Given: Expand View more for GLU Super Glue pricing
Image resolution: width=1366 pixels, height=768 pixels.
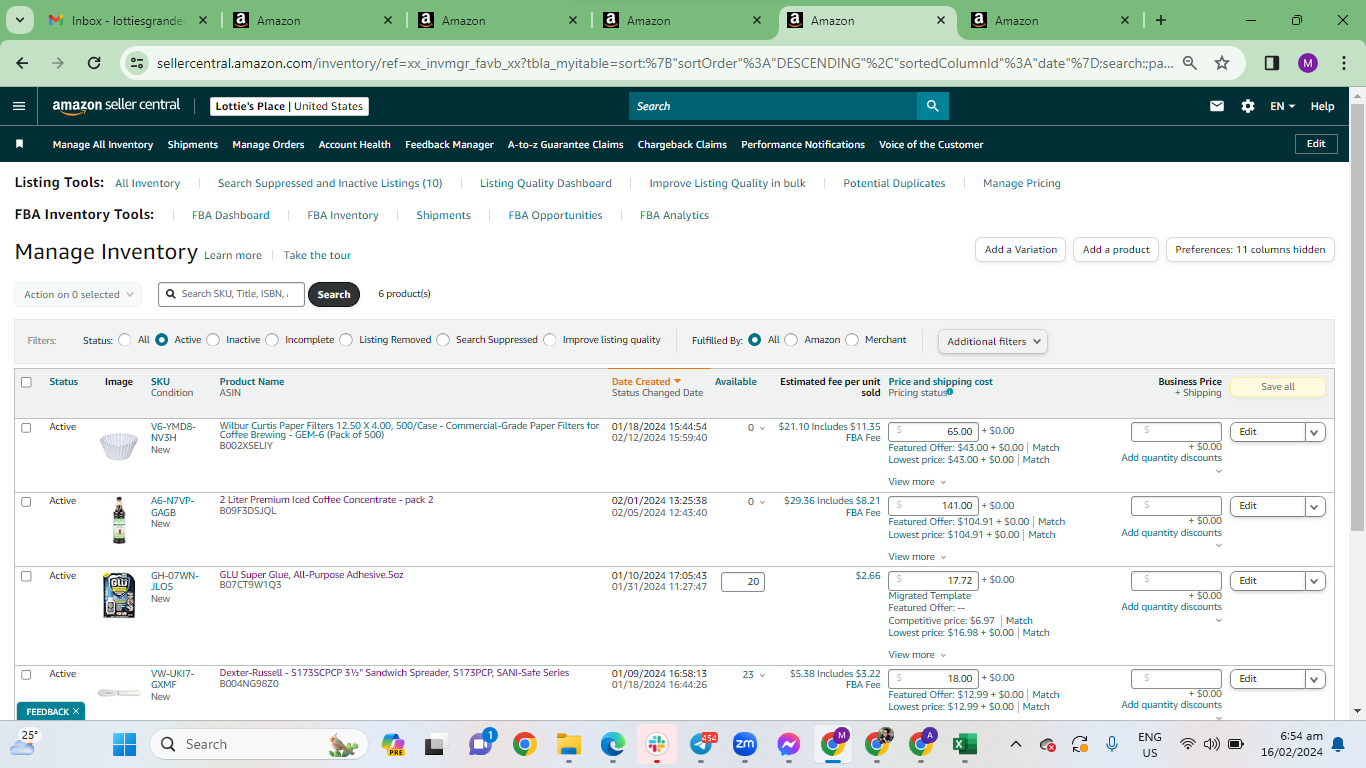Looking at the screenshot, I should [917, 655].
